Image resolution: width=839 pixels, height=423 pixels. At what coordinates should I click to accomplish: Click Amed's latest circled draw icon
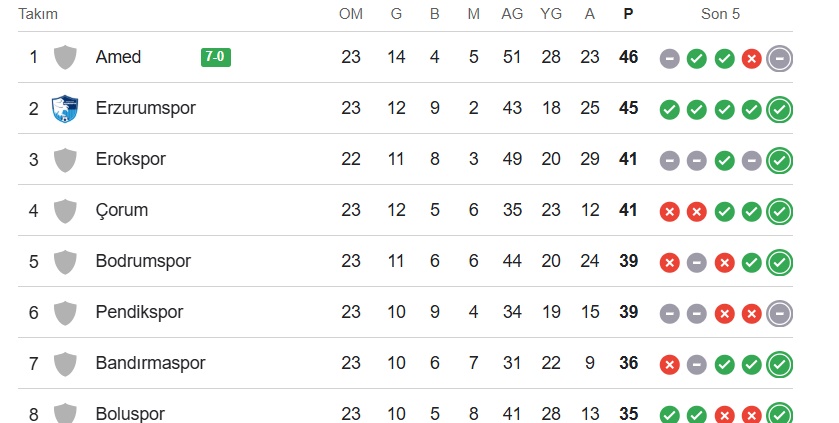[x=780, y=58]
